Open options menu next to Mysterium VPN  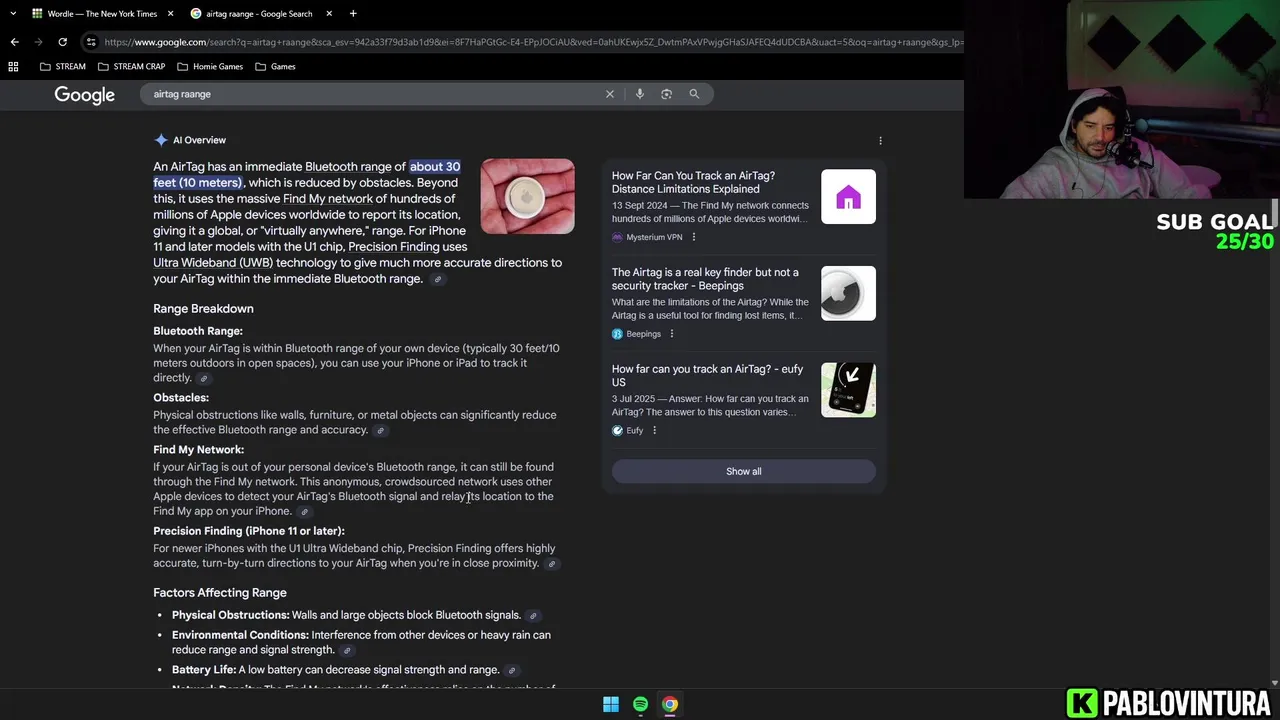tap(694, 237)
